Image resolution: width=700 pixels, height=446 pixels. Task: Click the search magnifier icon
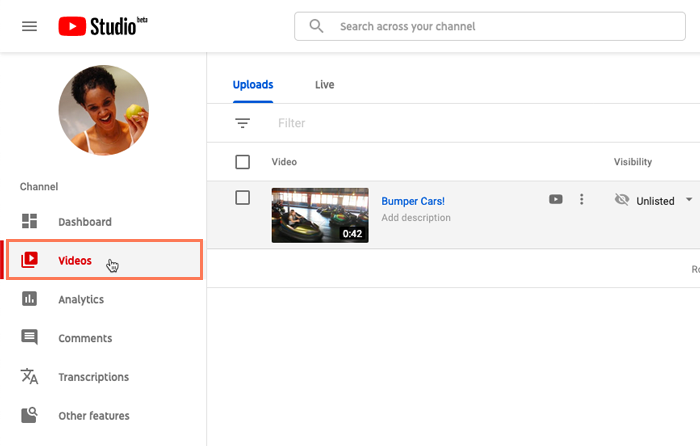click(316, 26)
